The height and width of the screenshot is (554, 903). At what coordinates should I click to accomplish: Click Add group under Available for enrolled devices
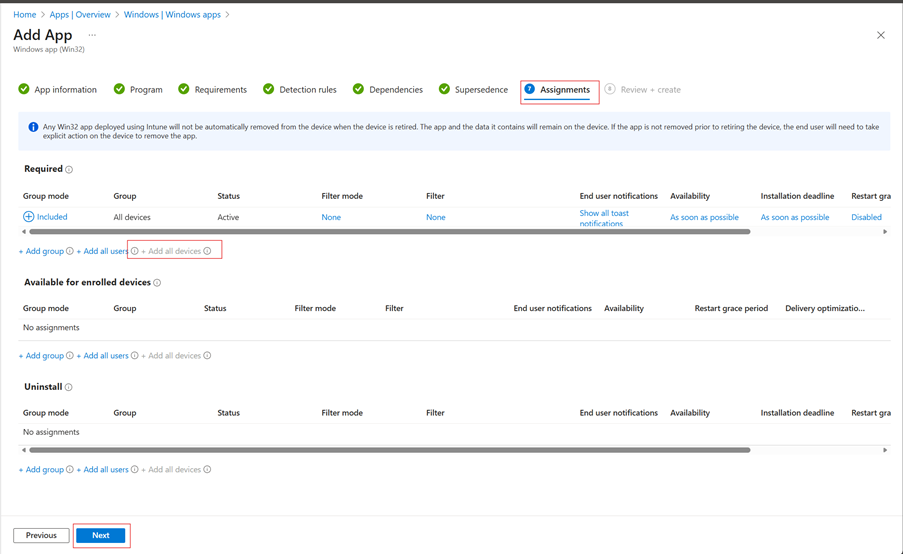(x=41, y=356)
